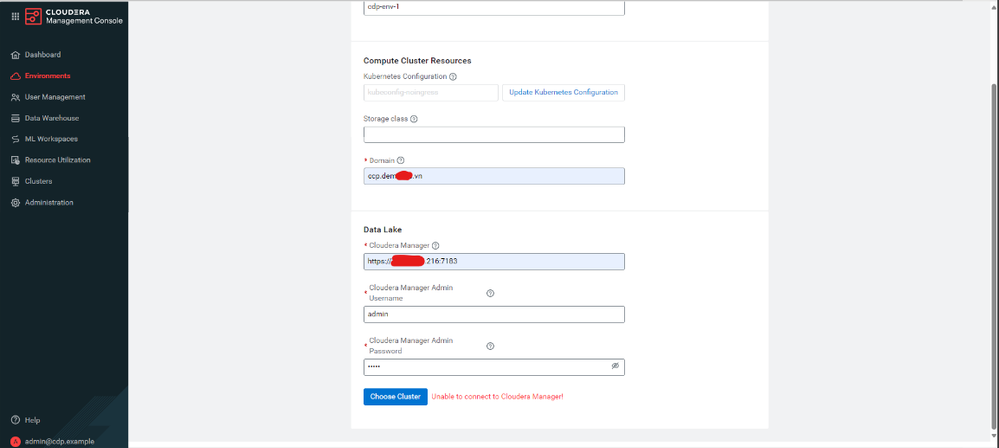
Task: Click the Administration gear icon
Action: click(15, 203)
